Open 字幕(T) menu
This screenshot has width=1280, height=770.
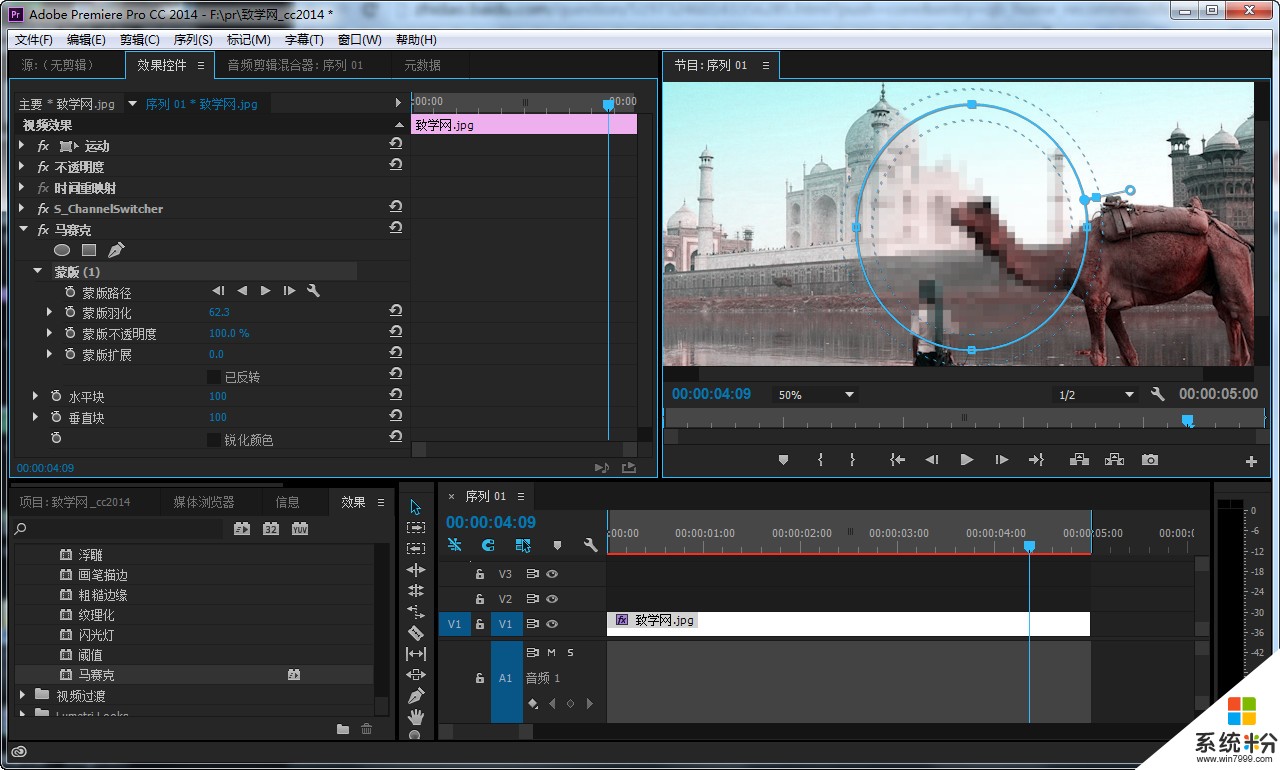click(x=304, y=40)
